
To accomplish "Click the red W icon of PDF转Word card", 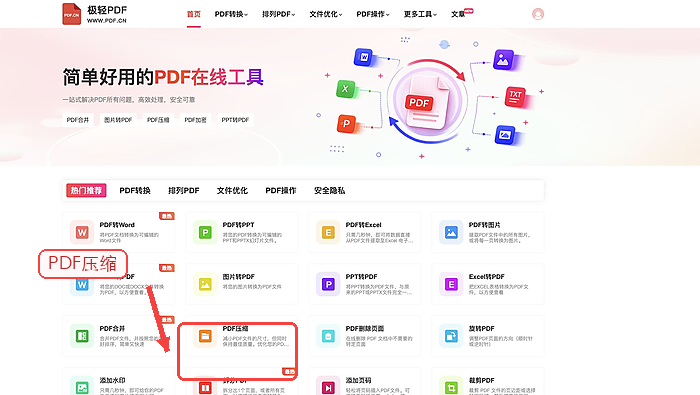I will (82, 232).
